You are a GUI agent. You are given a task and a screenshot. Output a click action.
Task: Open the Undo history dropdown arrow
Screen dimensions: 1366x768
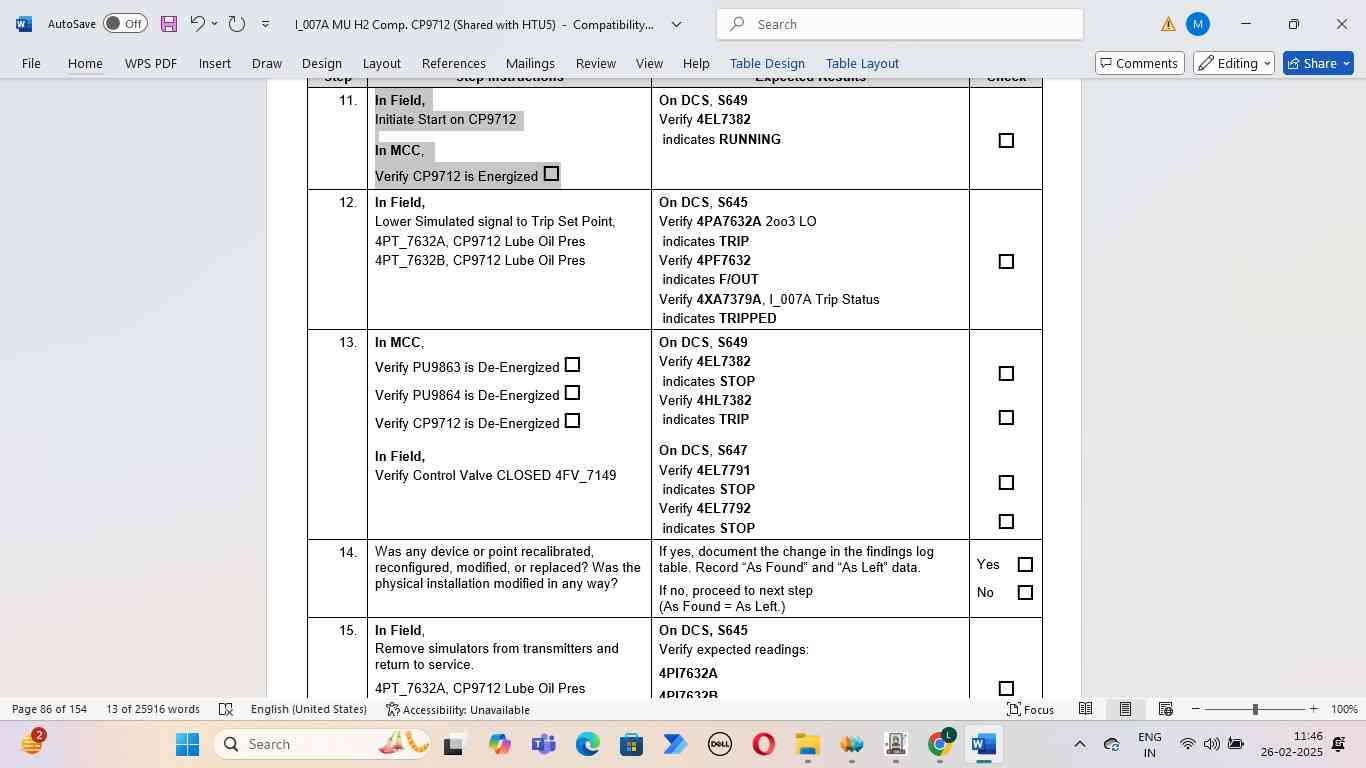(x=214, y=24)
